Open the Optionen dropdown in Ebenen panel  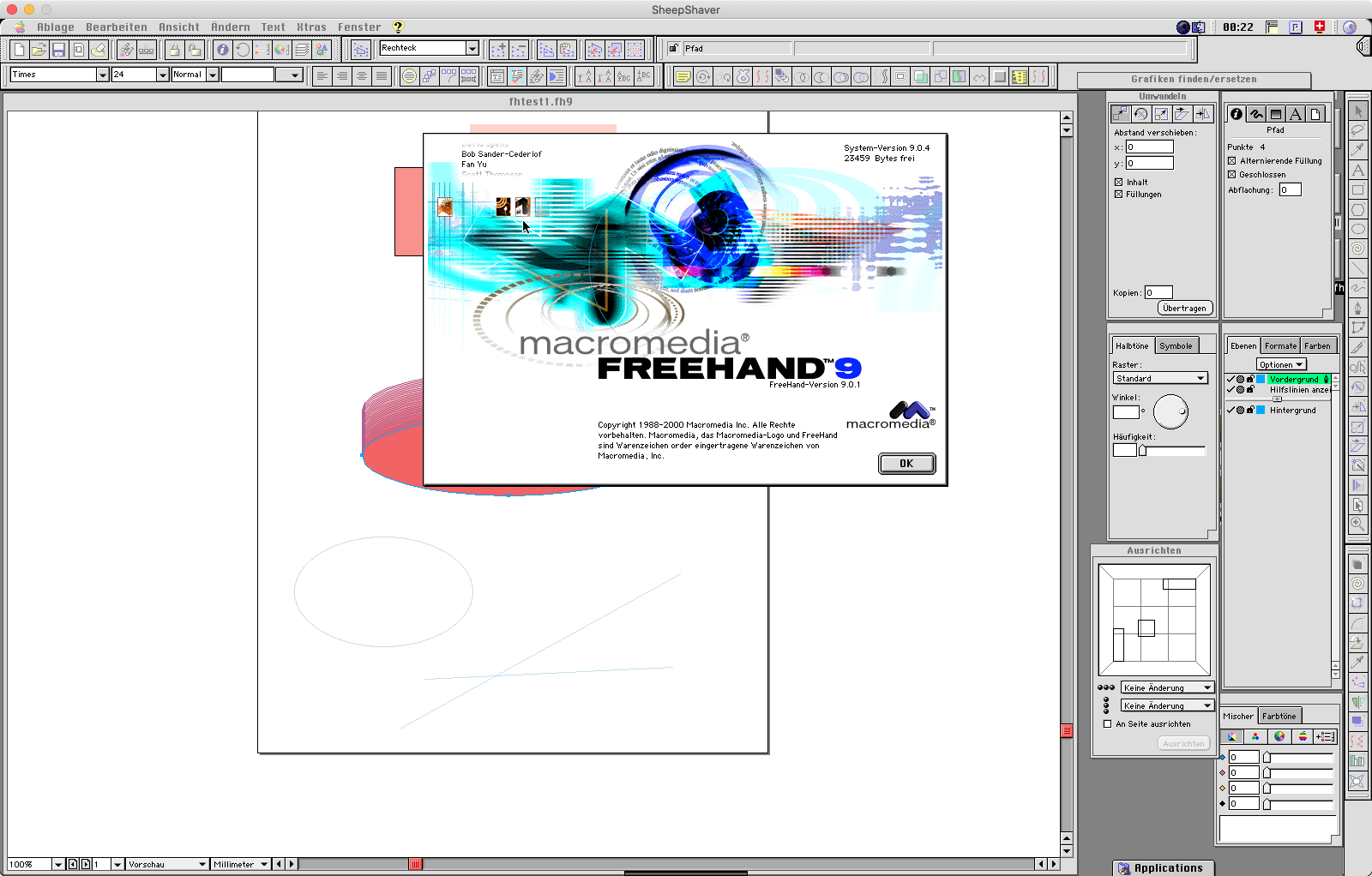click(1281, 365)
